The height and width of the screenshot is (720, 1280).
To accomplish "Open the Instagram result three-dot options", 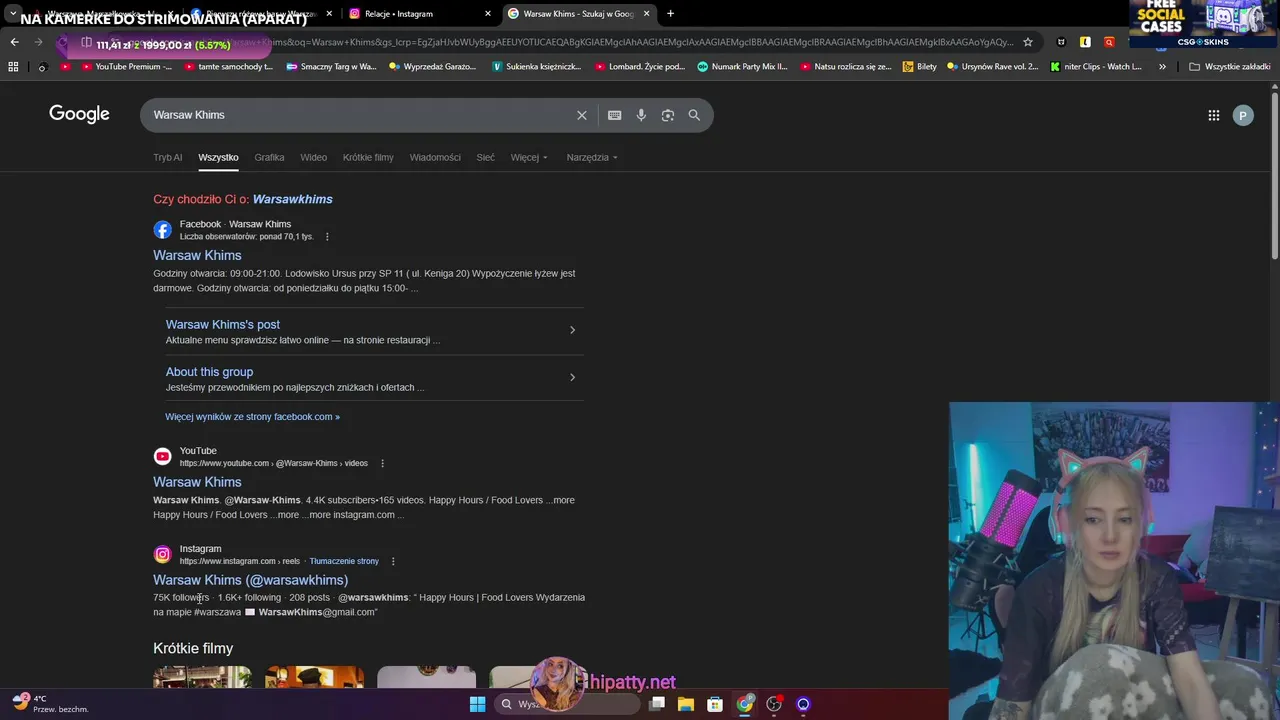I will coord(393,561).
